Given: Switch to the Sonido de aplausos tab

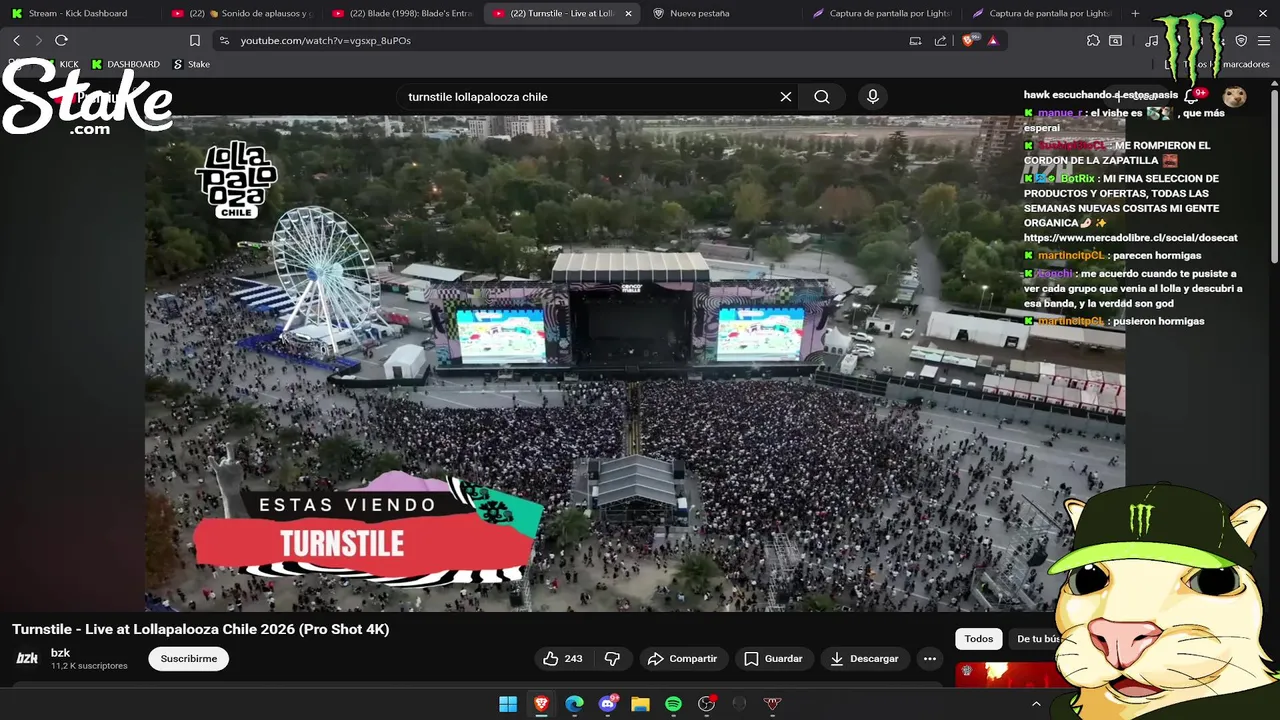Looking at the screenshot, I should tap(243, 13).
